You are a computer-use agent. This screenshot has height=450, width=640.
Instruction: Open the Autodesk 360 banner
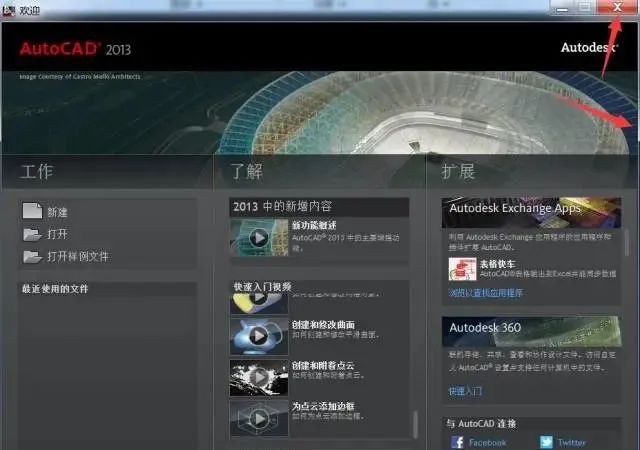531,331
